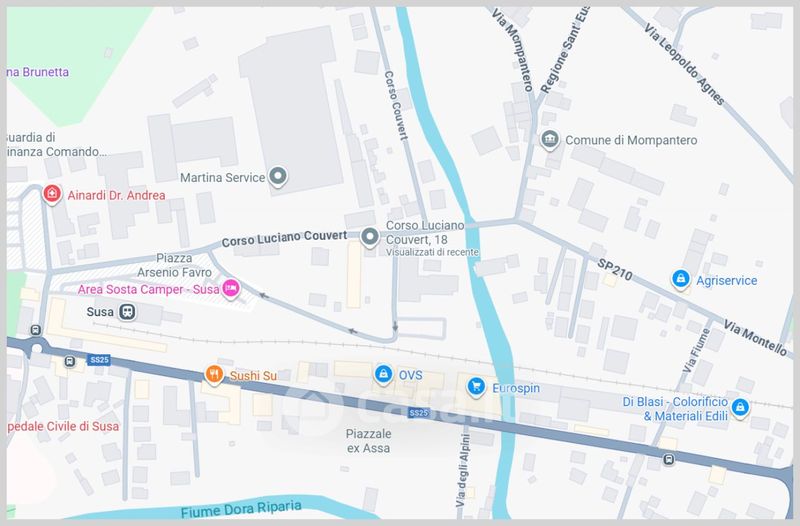
Task: Select the Susa train station icon
Action: [127, 311]
